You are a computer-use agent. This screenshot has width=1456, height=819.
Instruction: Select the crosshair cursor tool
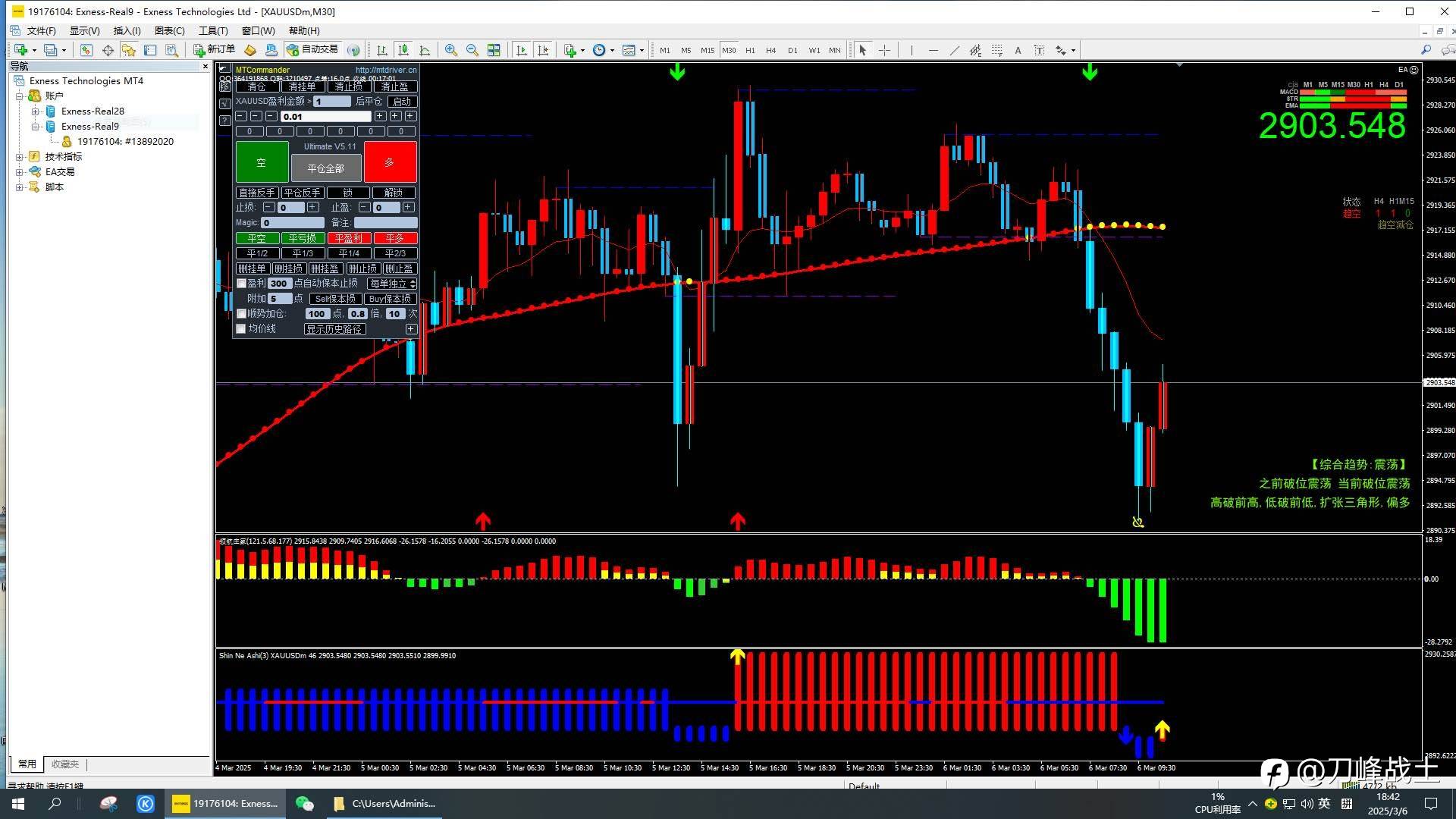(x=884, y=50)
